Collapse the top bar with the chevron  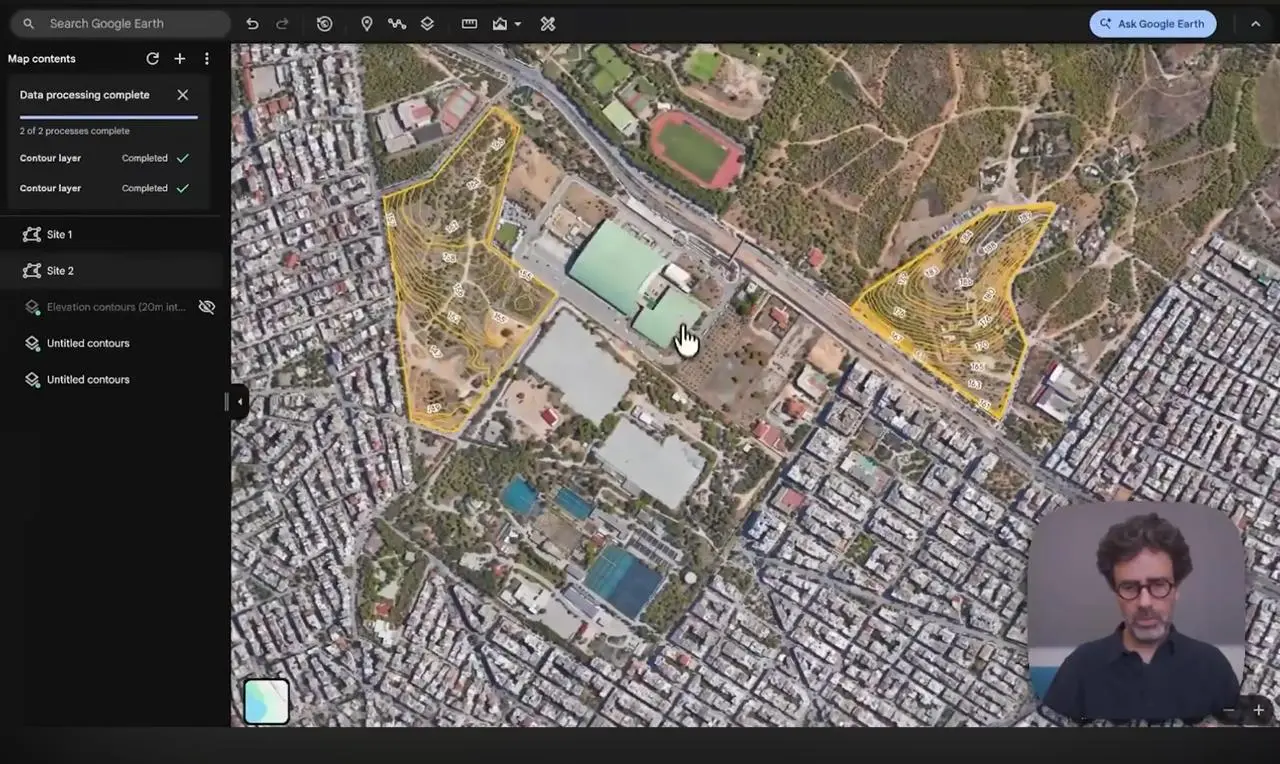pyautogui.click(x=1255, y=24)
